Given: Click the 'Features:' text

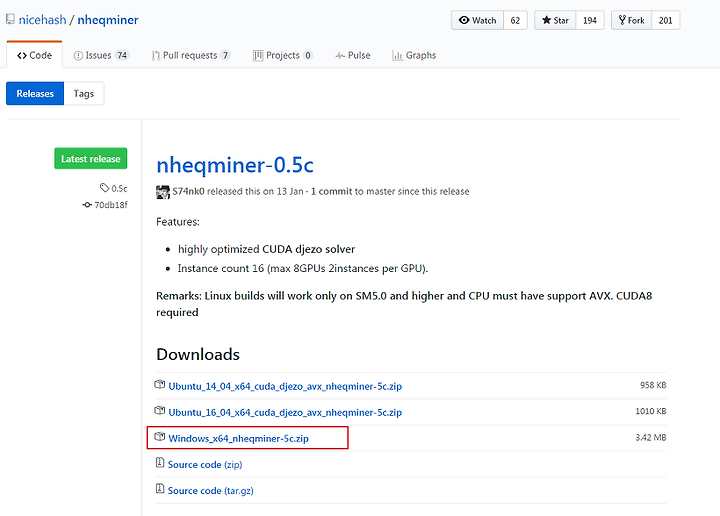Looking at the screenshot, I should point(178,222).
